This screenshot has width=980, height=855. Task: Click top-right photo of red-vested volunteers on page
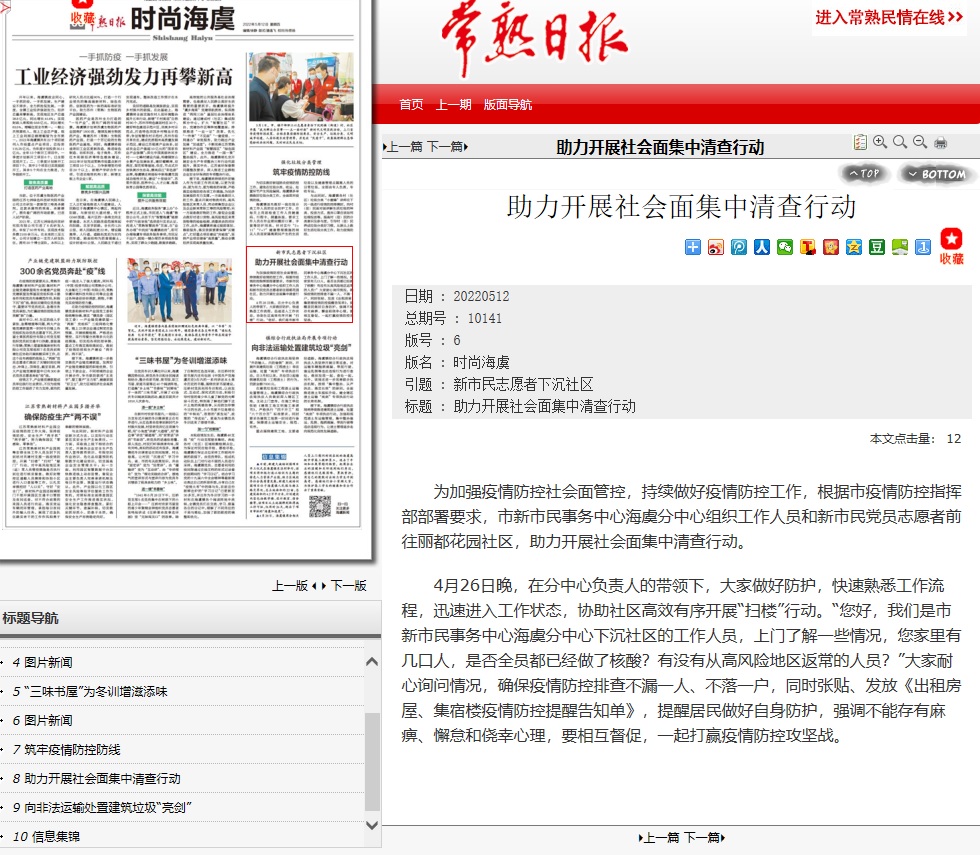(x=301, y=86)
